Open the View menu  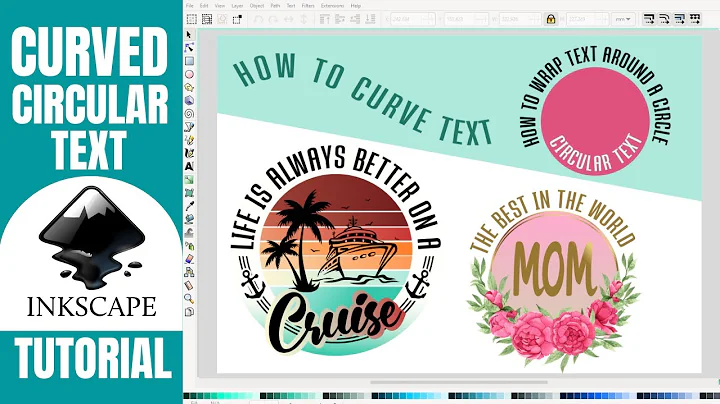[x=220, y=6]
